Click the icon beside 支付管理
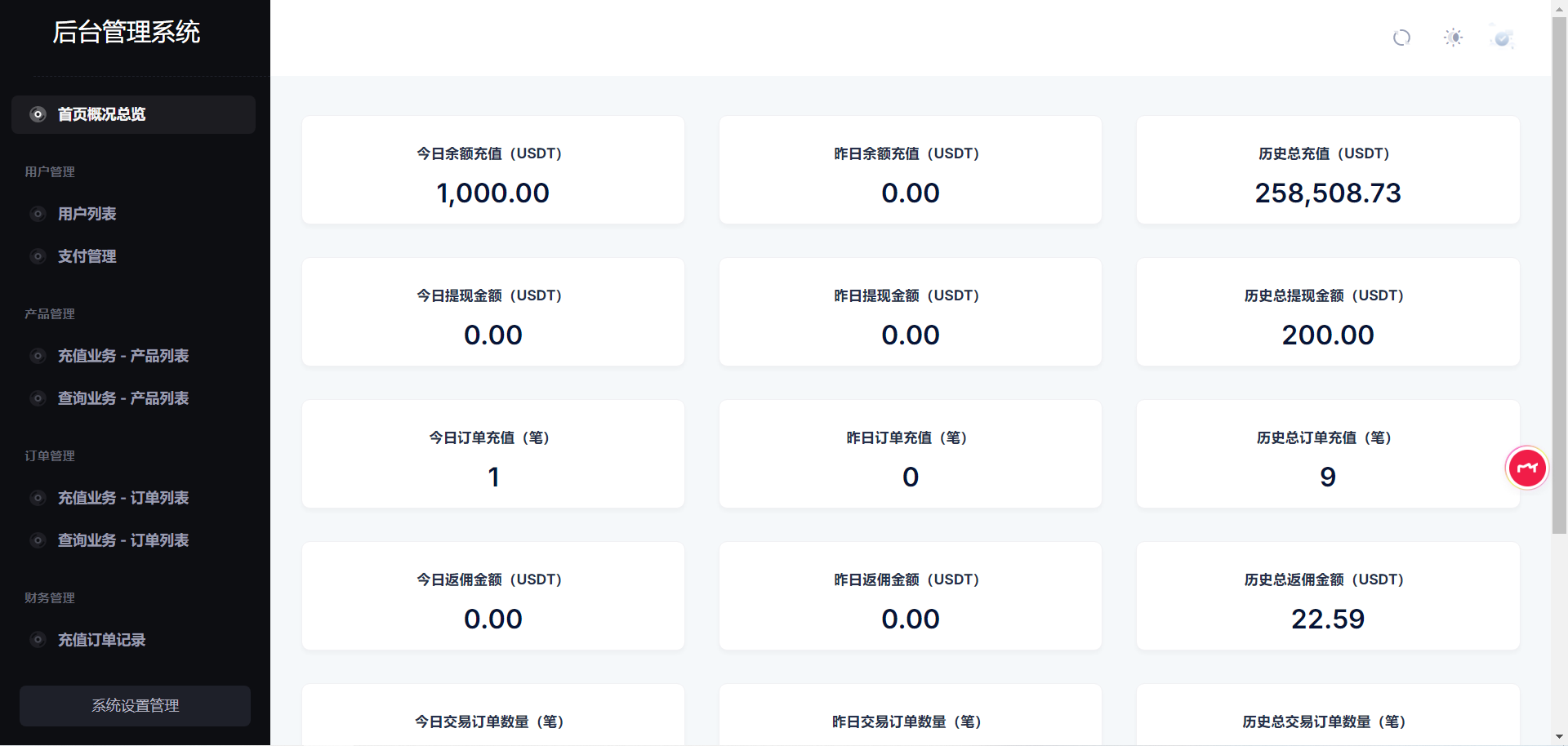The height and width of the screenshot is (746, 1568). click(x=38, y=256)
